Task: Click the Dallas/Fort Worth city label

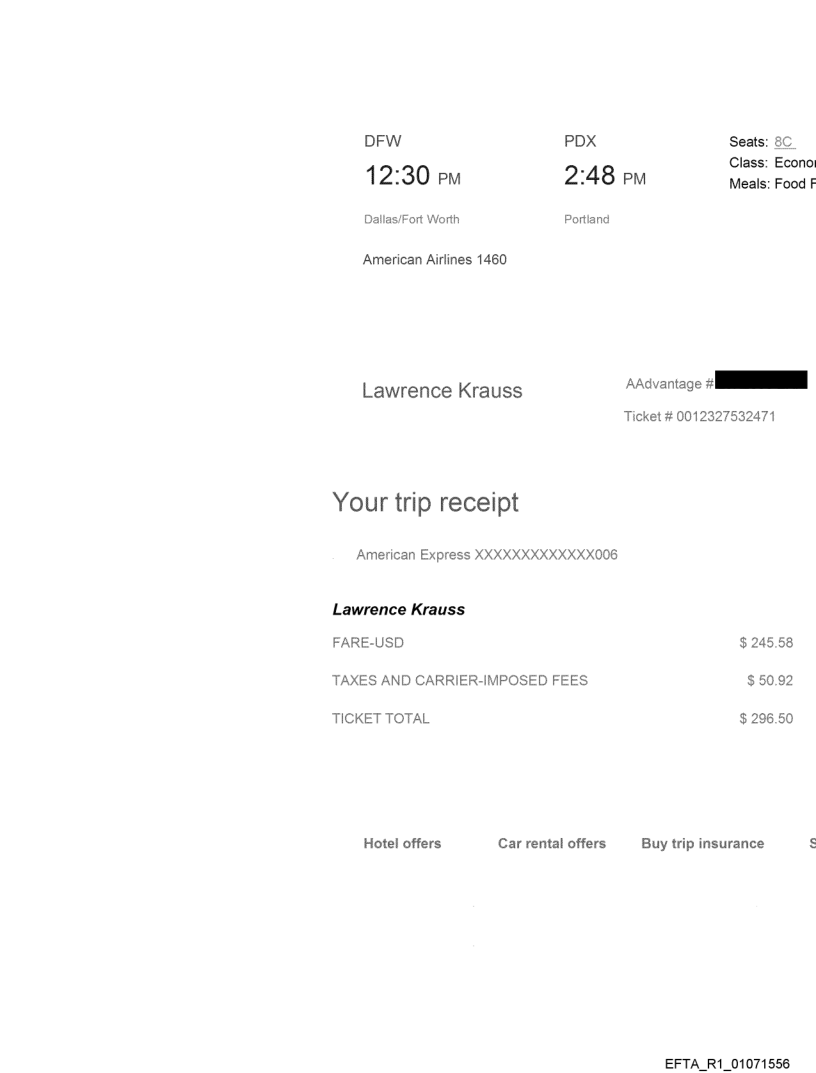Action: point(411,219)
